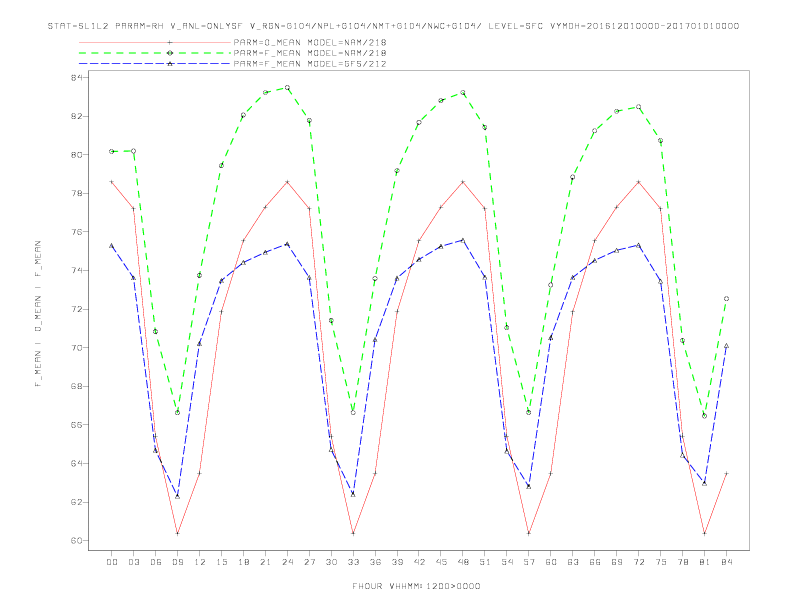Click y-axis tick label 72
The width and height of the screenshot is (792, 612).
77,309
